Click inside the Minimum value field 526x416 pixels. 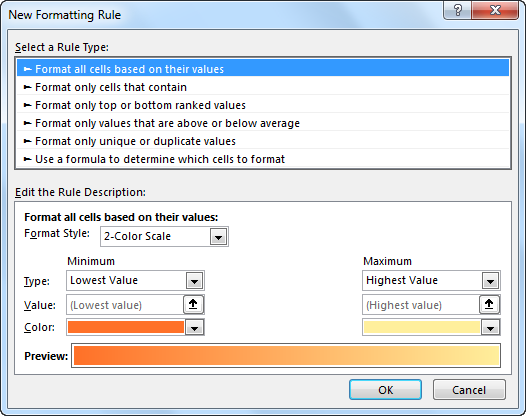tap(125, 305)
